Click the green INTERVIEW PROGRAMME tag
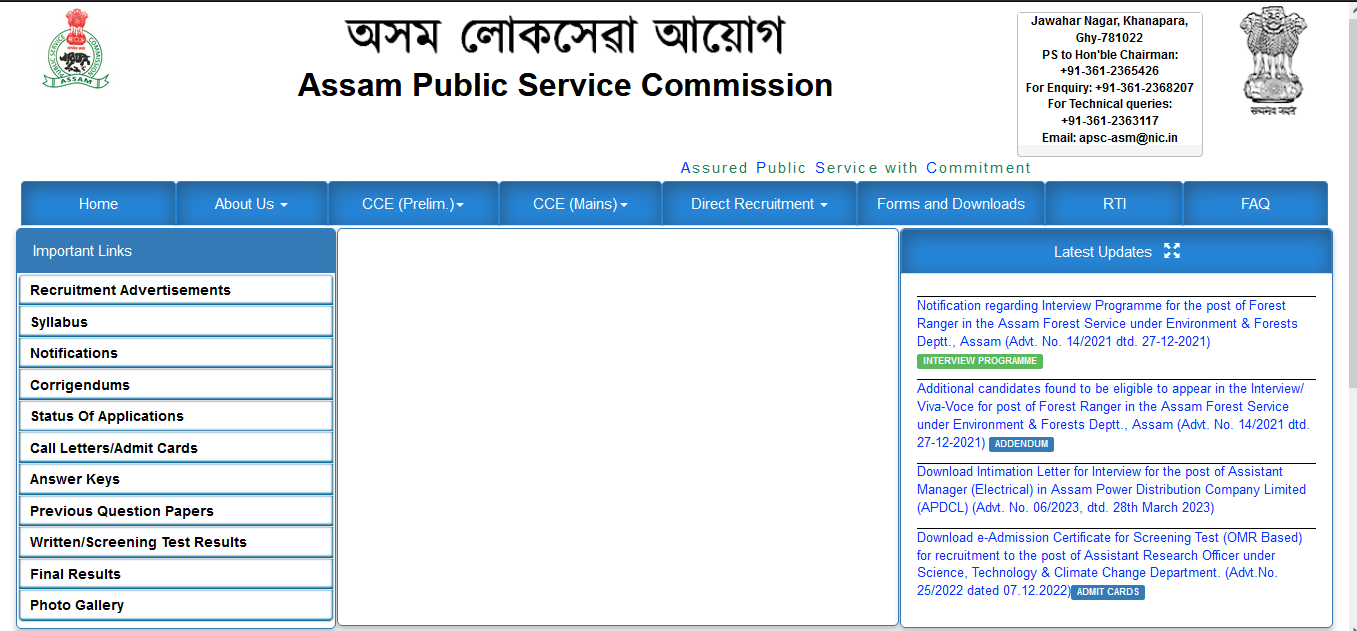This screenshot has width=1357, height=631. [980, 361]
